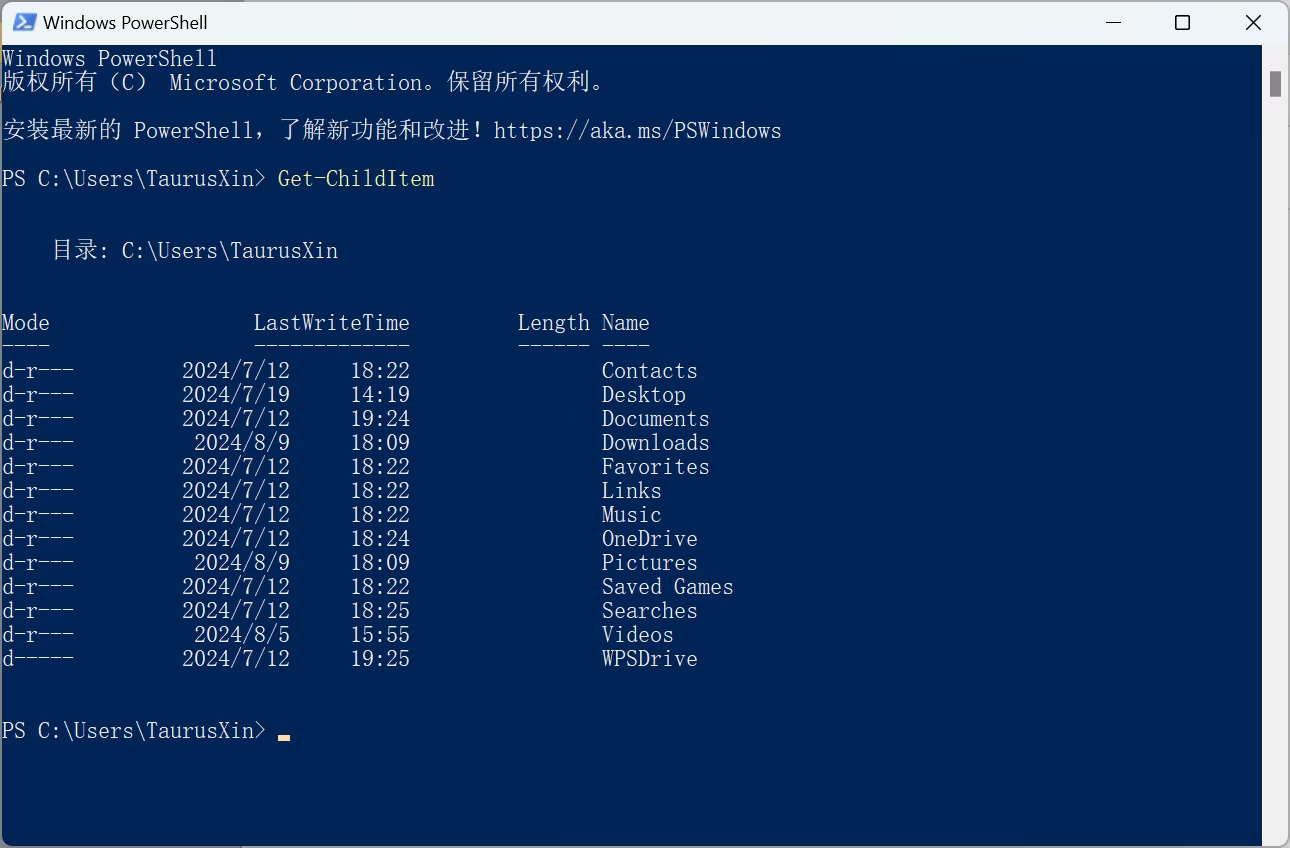Click the scrollbar thumb on the right edge
The width and height of the screenshot is (1290, 848).
[x=1275, y=85]
